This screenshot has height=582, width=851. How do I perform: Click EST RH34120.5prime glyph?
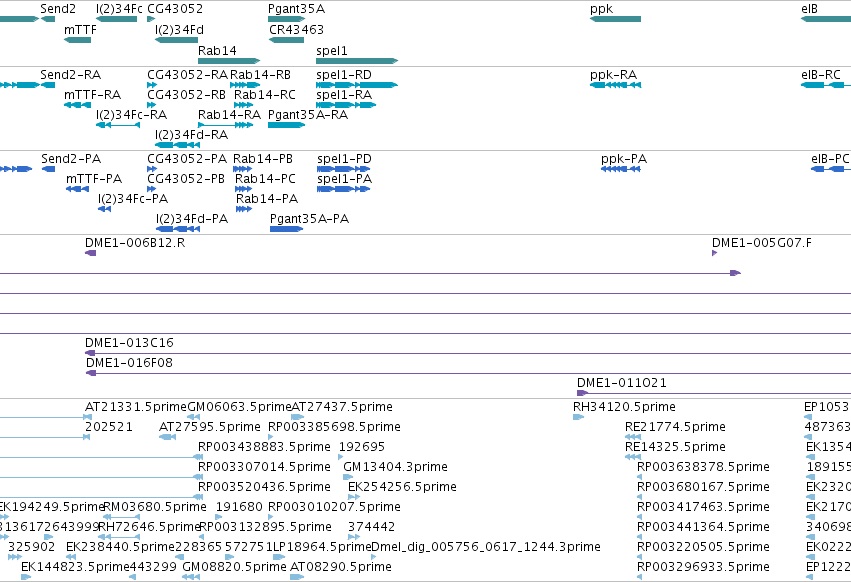[579, 417]
